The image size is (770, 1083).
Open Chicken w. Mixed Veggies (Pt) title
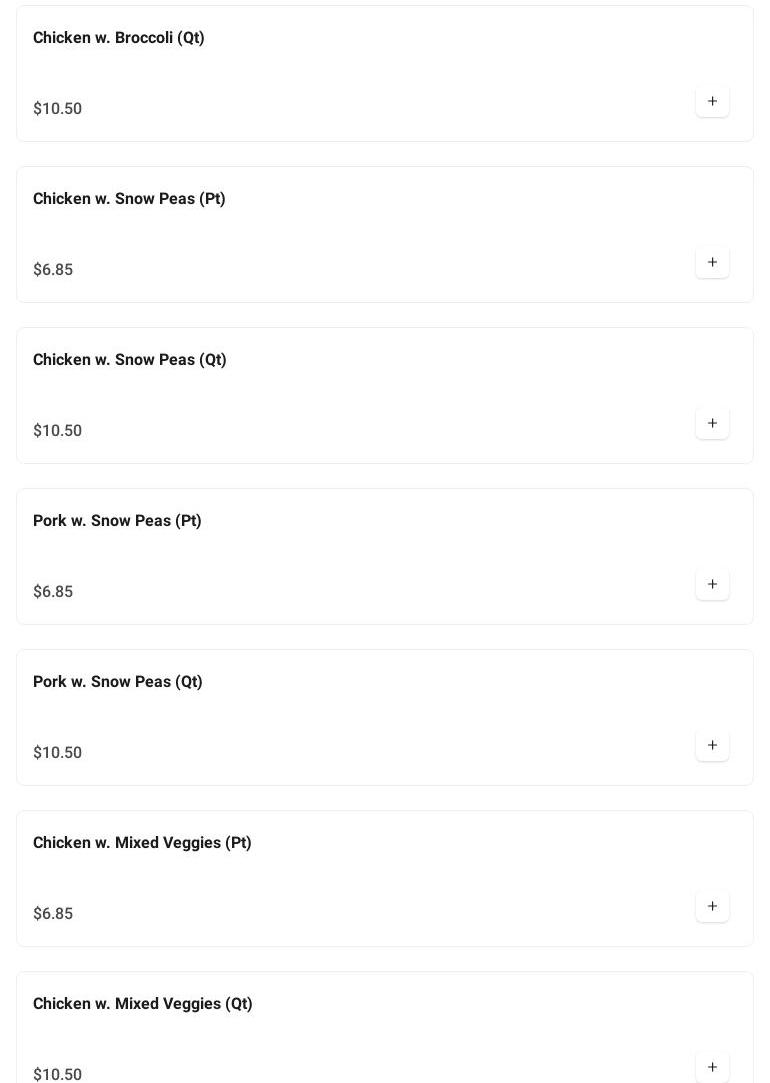click(x=142, y=843)
